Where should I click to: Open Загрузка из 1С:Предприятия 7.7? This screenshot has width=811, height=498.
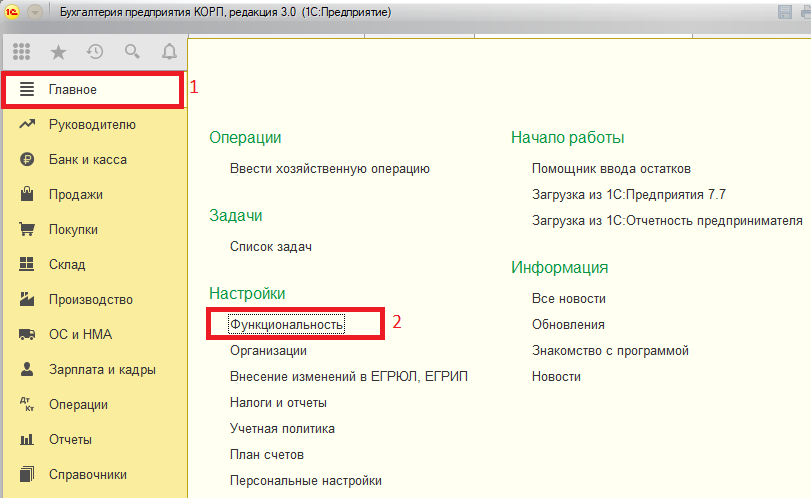coord(628,194)
